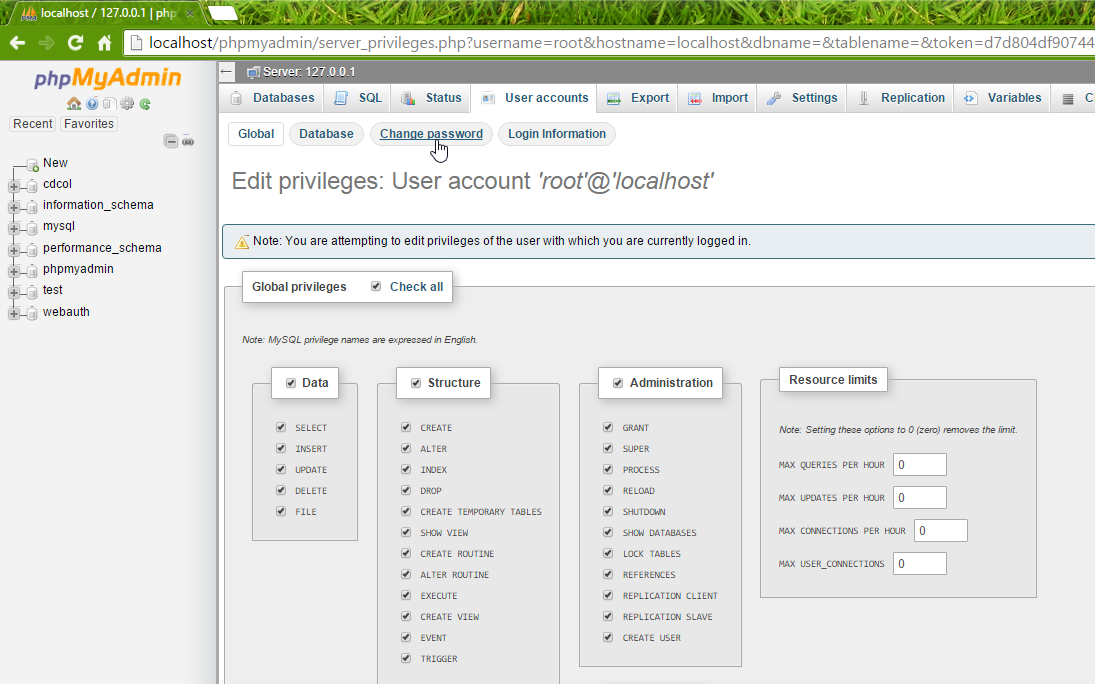The height and width of the screenshot is (684, 1095).
Task: Expand the information_schema database node
Action: click(x=13, y=208)
